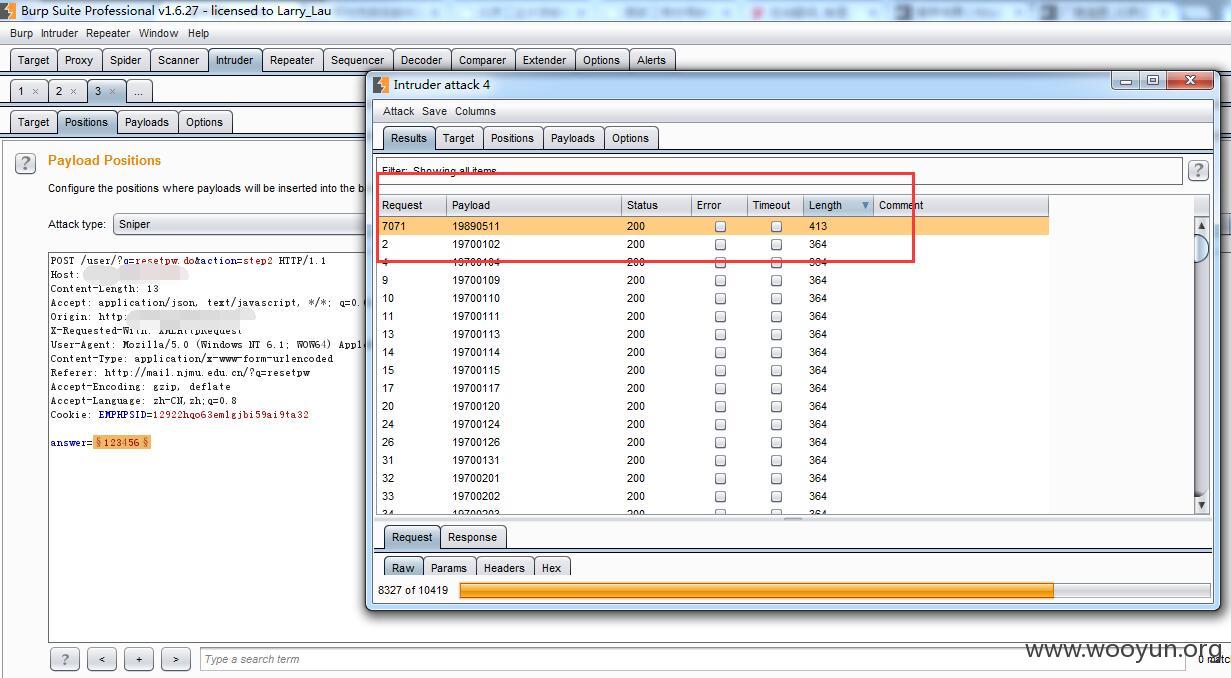Select the Results tab in attack window
Image resolution: width=1231 pixels, height=678 pixels.
pyautogui.click(x=408, y=138)
